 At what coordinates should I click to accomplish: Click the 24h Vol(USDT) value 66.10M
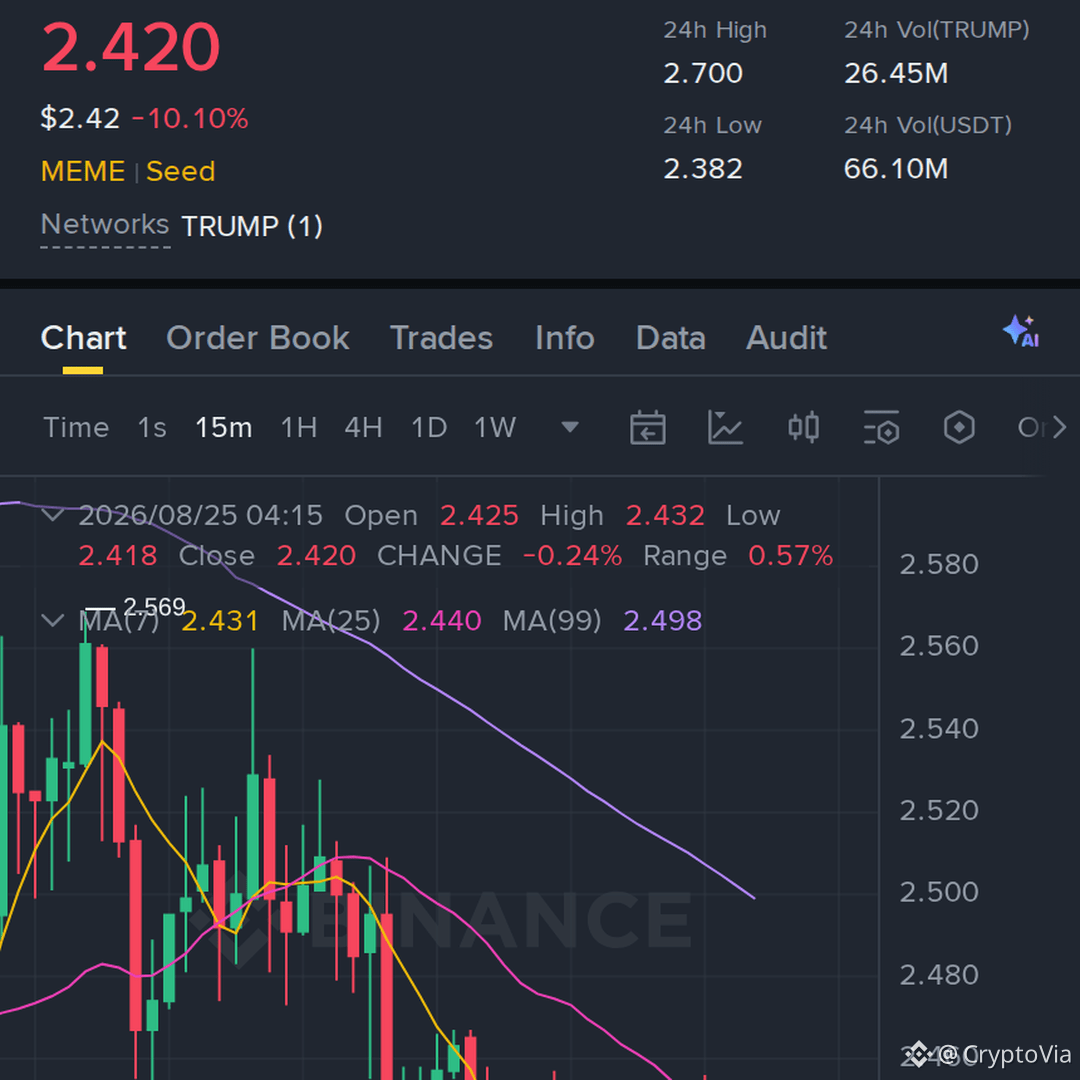tap(896, 169)
